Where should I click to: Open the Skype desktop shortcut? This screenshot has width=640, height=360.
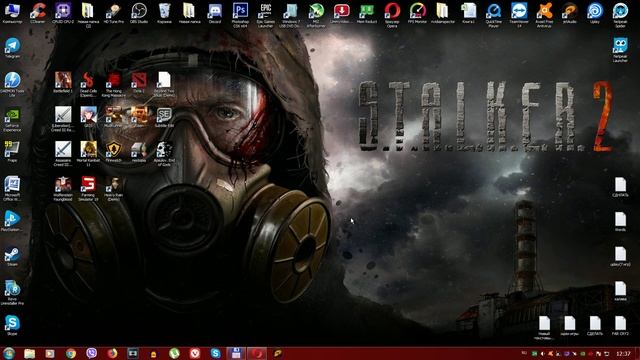coord(12,325)
